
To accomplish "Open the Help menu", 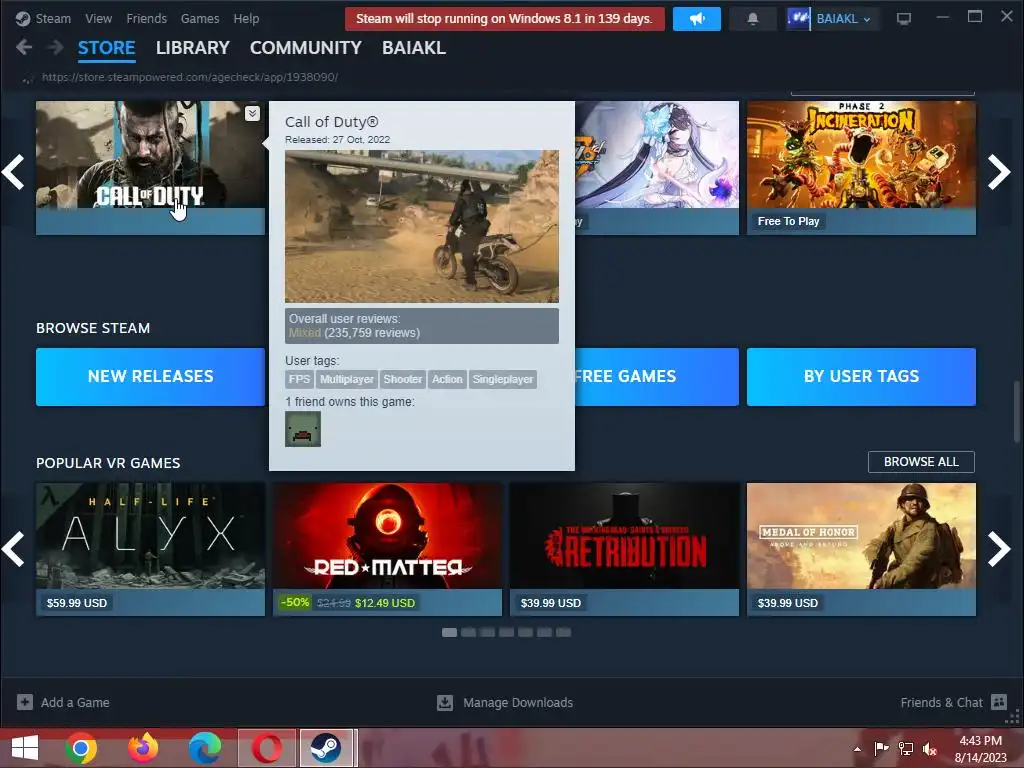I will pos(246,19).
